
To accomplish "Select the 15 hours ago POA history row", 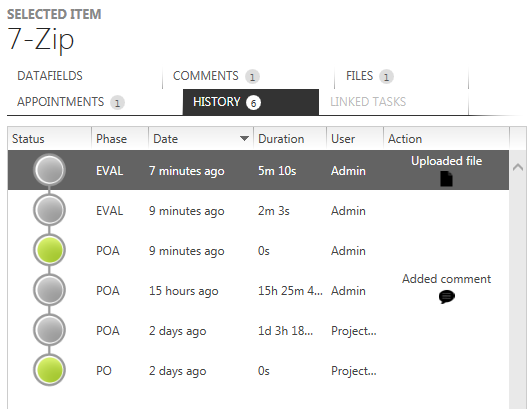I will [x=258, y=291].
